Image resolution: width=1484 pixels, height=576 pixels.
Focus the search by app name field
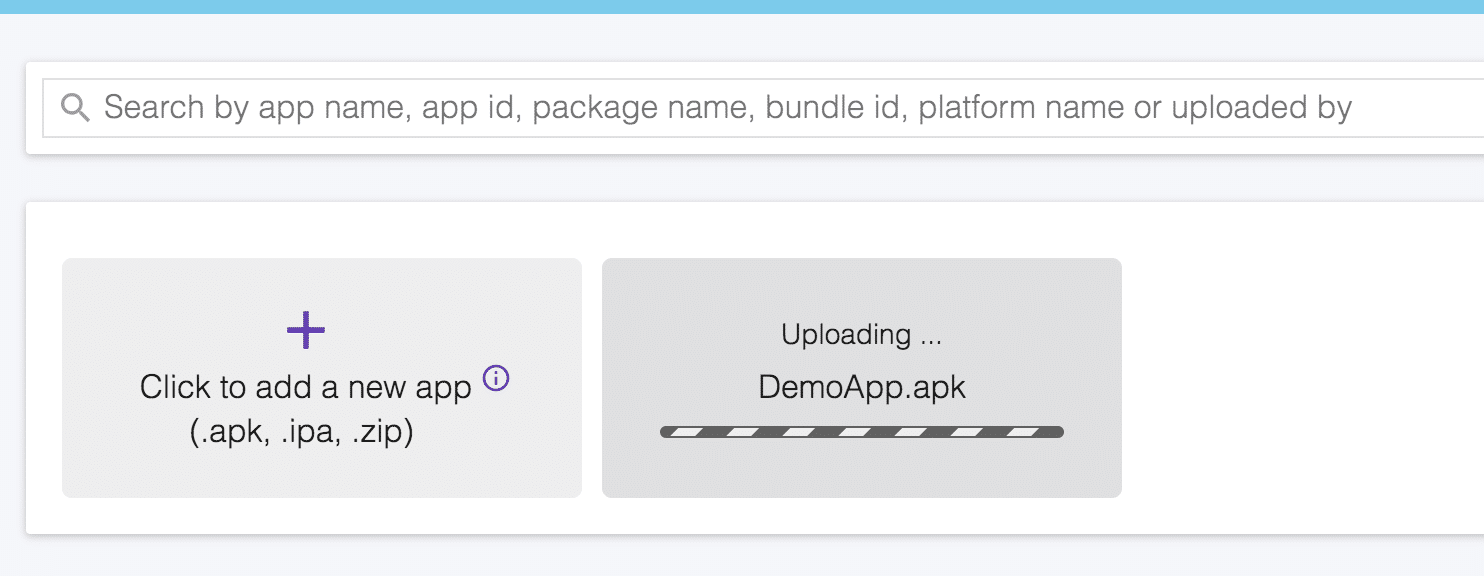click(760, 107)
